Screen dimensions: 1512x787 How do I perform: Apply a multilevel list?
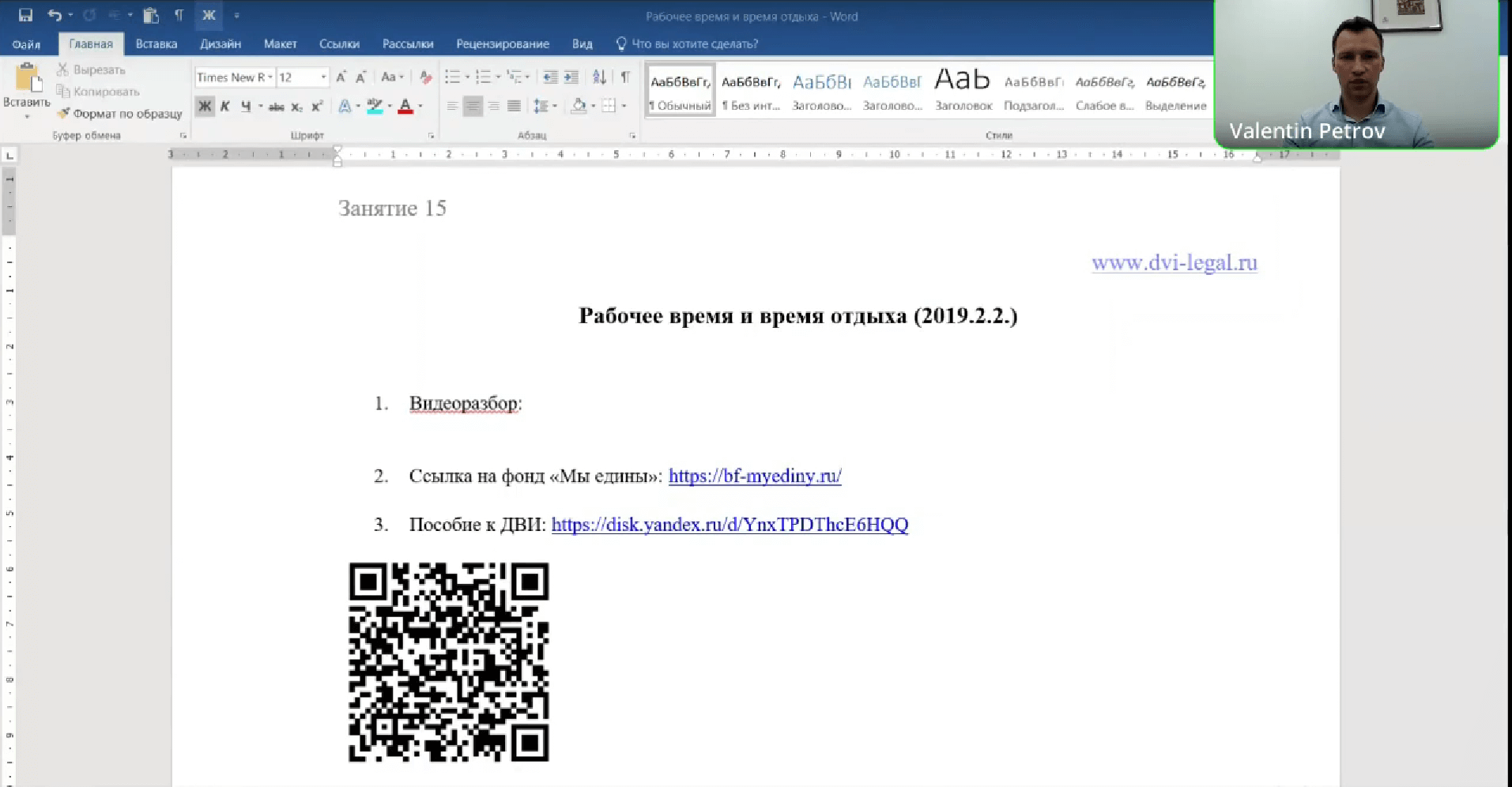515,77
